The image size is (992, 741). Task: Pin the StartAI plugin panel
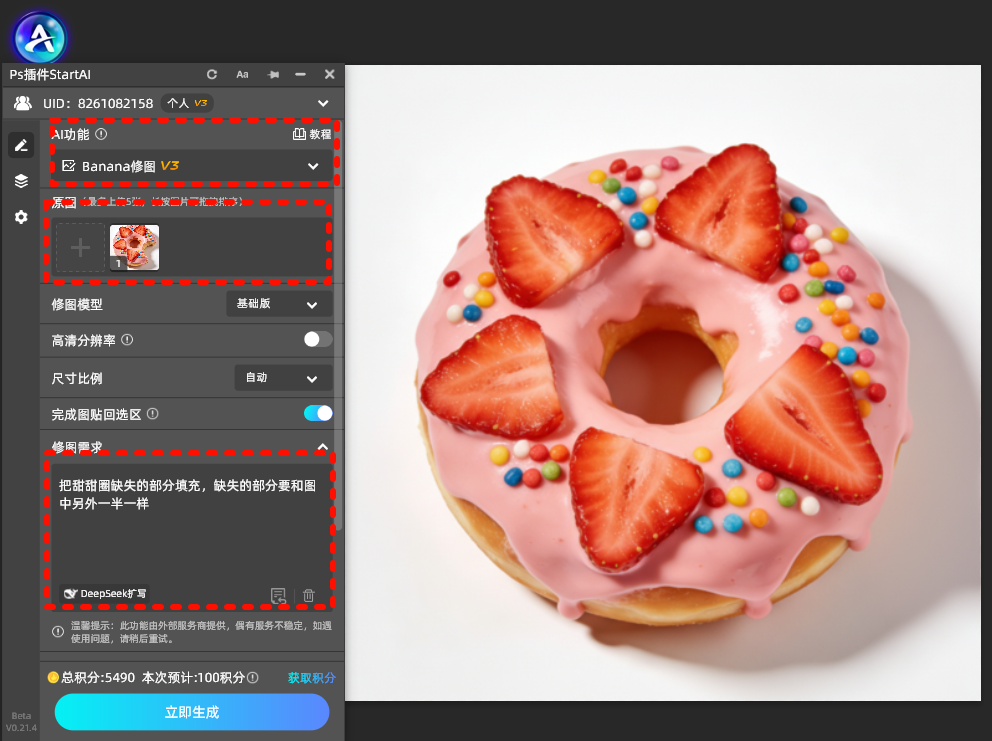point(273,75)
